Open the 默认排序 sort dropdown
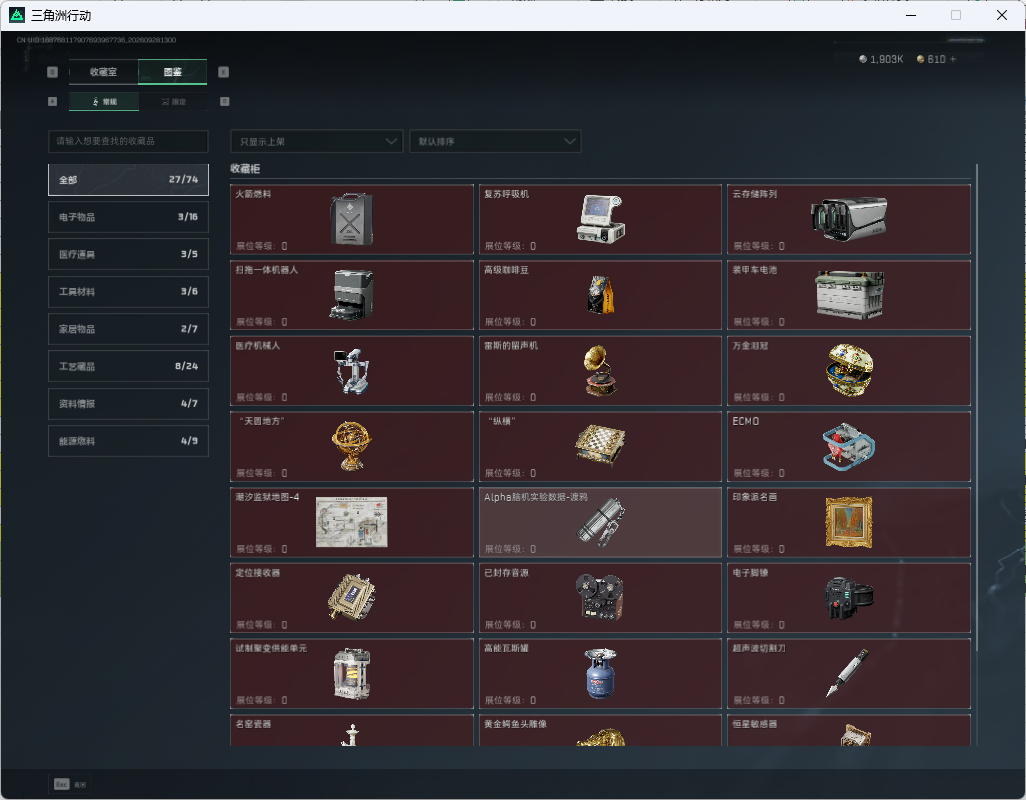 point(495,141)
